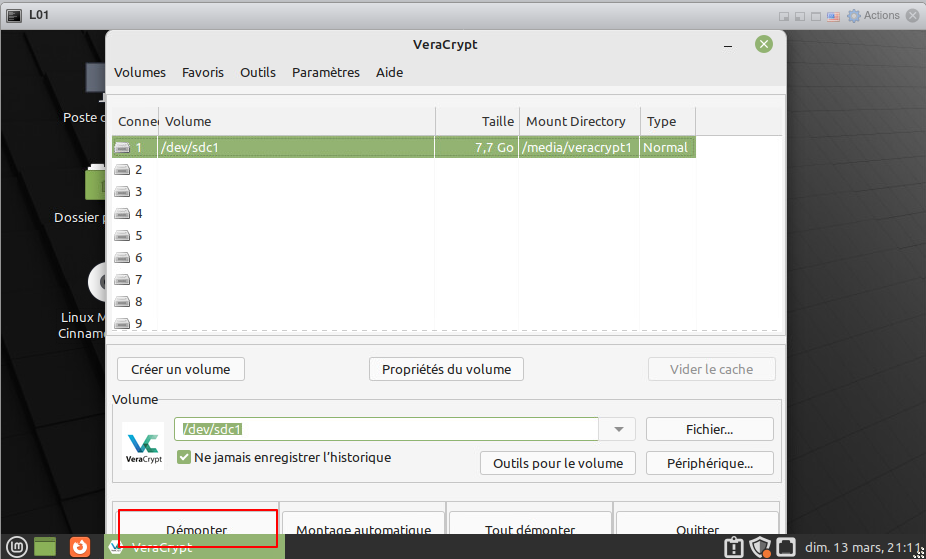Open the Paramètres menu
Screen dimensions: 926x559
point(325,72)
